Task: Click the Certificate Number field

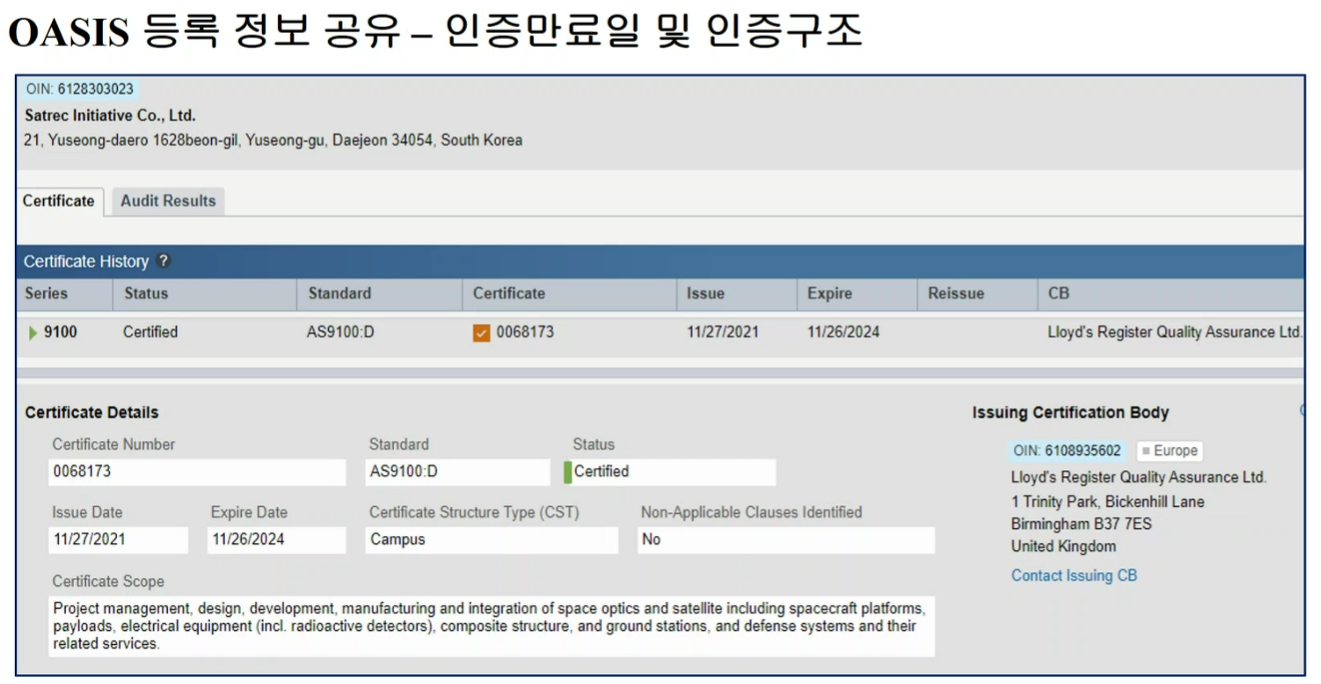Action: coord(197,472)
